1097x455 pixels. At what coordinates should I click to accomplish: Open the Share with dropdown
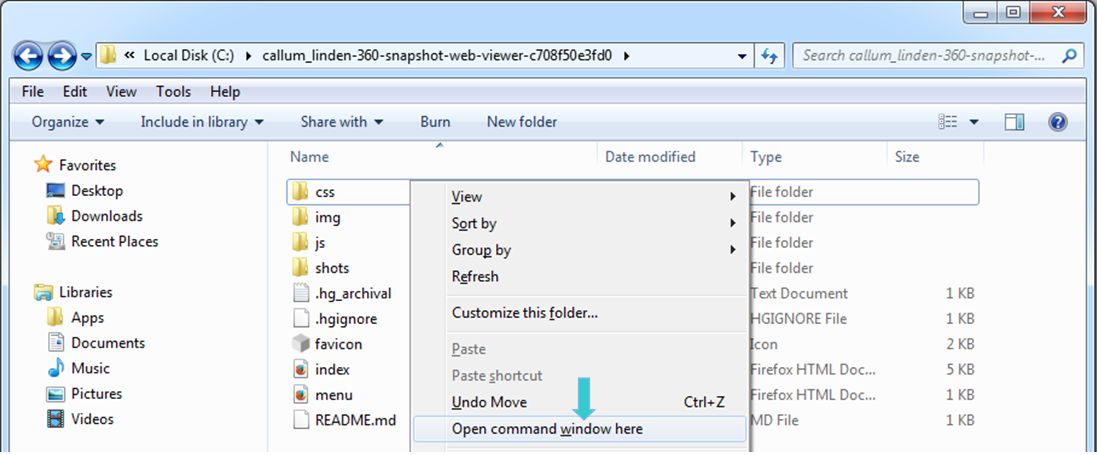[x=341, y=122]
